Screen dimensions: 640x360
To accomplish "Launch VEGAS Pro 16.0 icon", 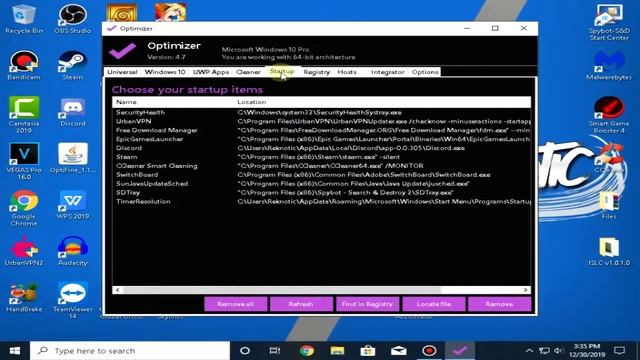I will tap(24, 161).
